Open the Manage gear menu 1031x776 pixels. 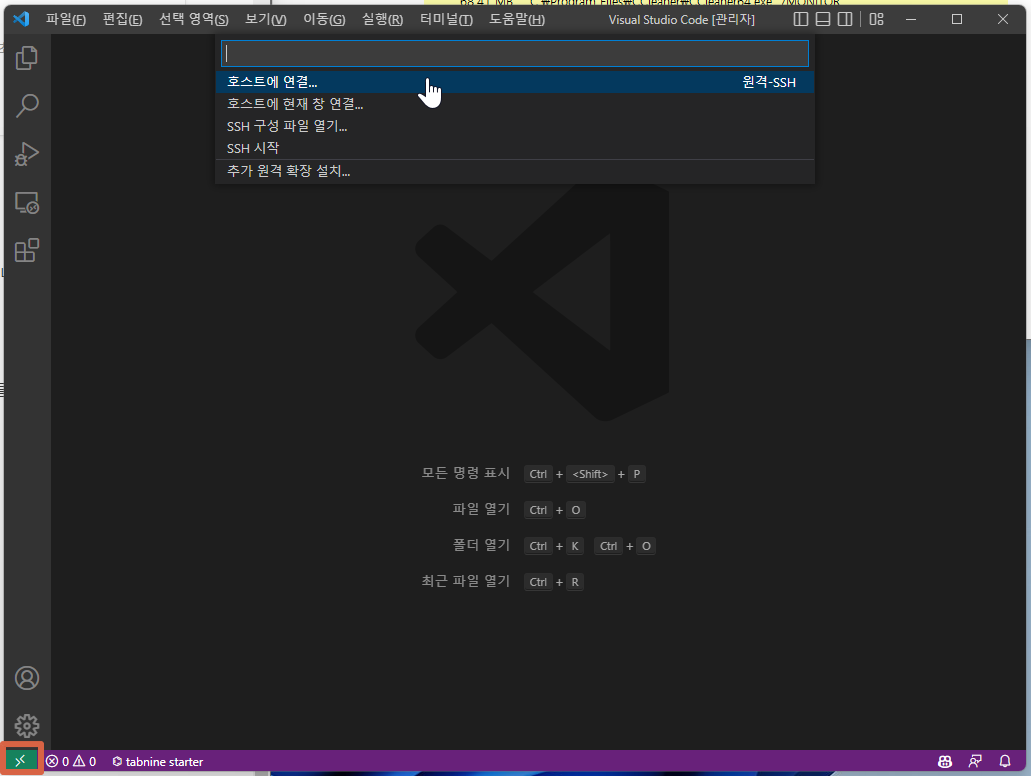27,726
